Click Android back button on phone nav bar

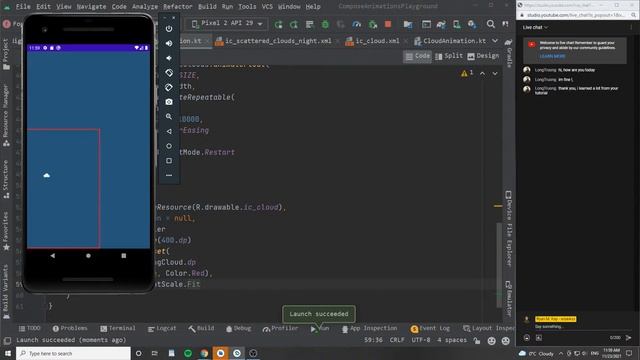point(53,256)
